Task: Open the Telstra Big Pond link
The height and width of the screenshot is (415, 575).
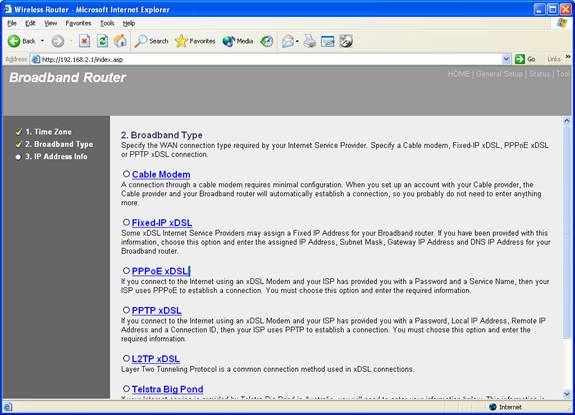Action: tap(168, 389)
